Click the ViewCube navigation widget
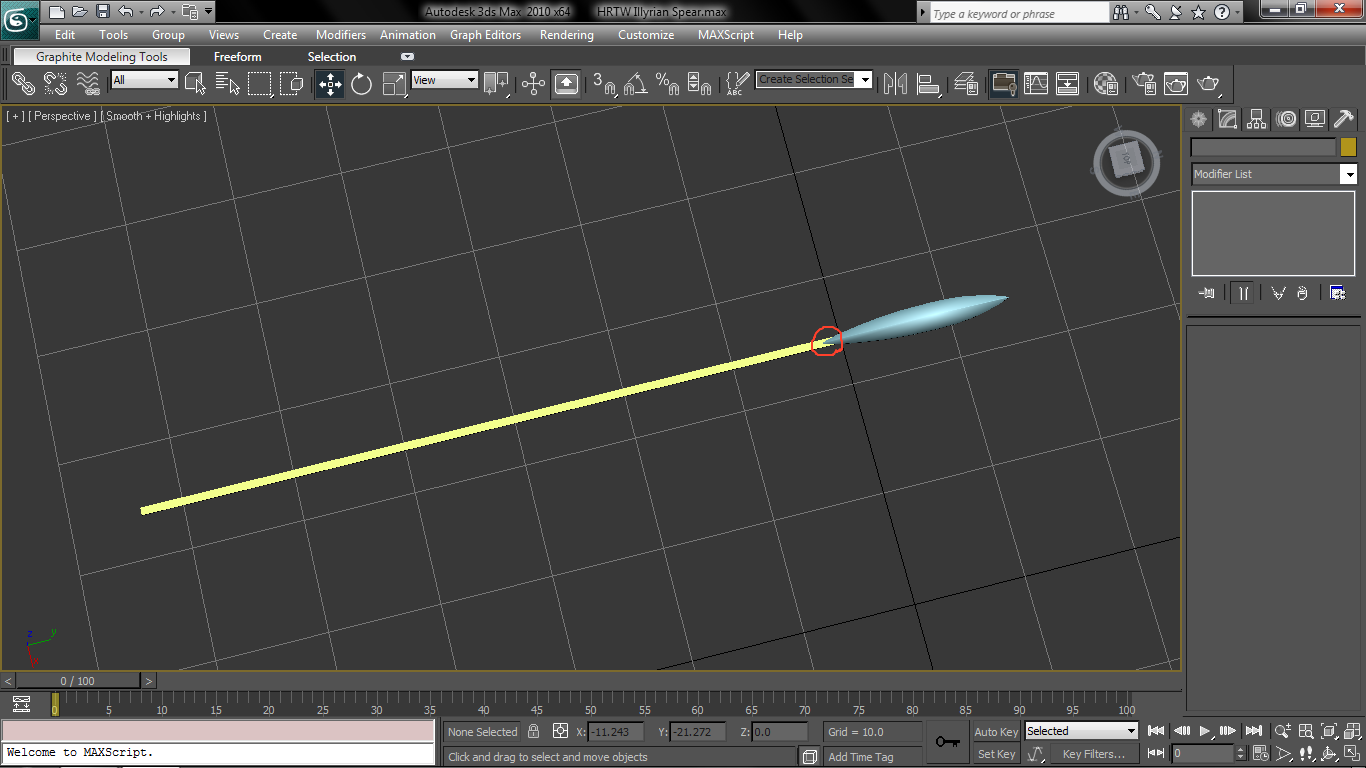The image size is (1366, 768). 1127,161
